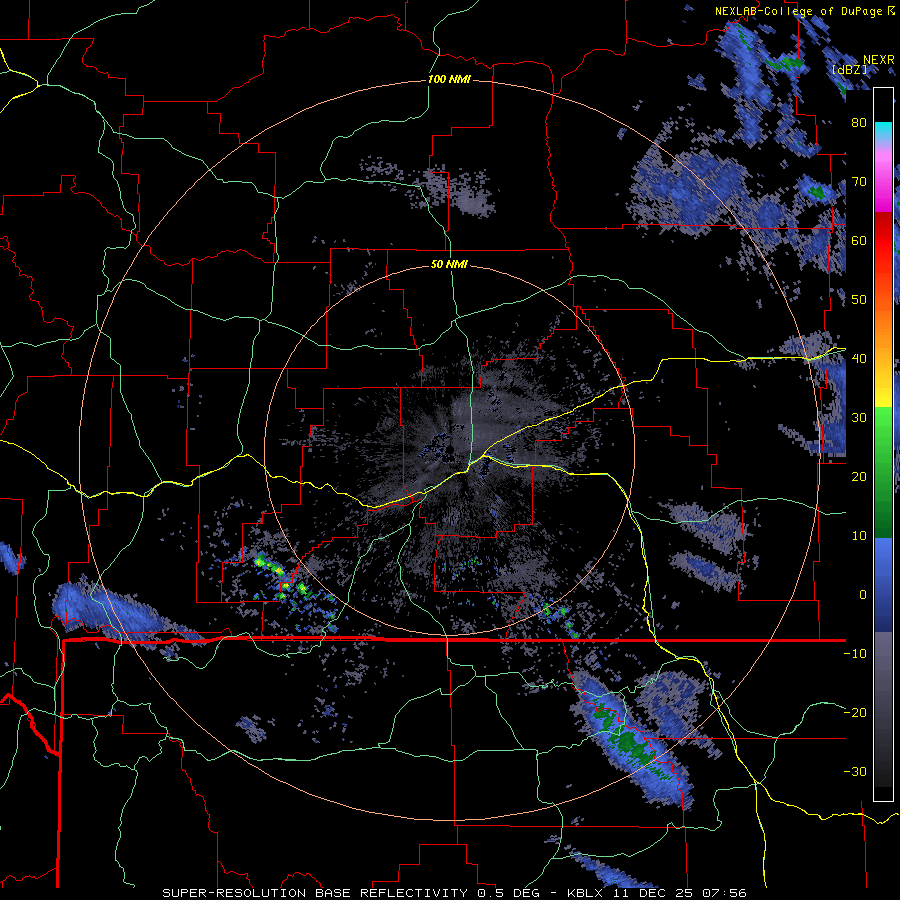Screen dimensions: 900x900
Task: Click the -10 value on dBZ scale
Action: (x=855, y=654)
